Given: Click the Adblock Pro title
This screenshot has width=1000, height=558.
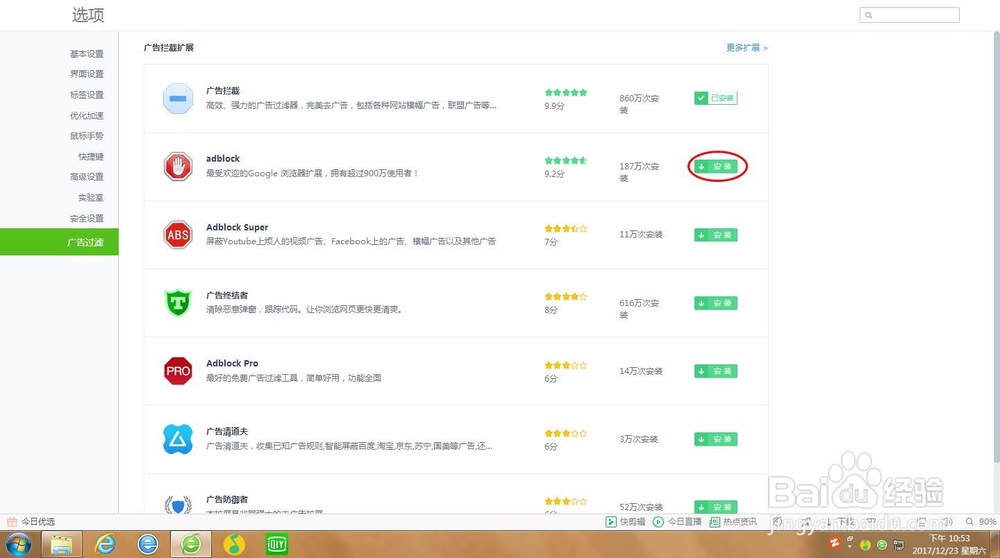Looking at the screenshot, I should click(232, 363).
